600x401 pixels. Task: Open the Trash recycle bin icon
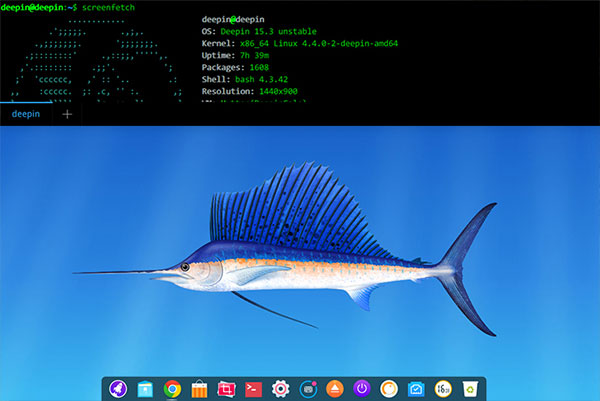[470, 389]
